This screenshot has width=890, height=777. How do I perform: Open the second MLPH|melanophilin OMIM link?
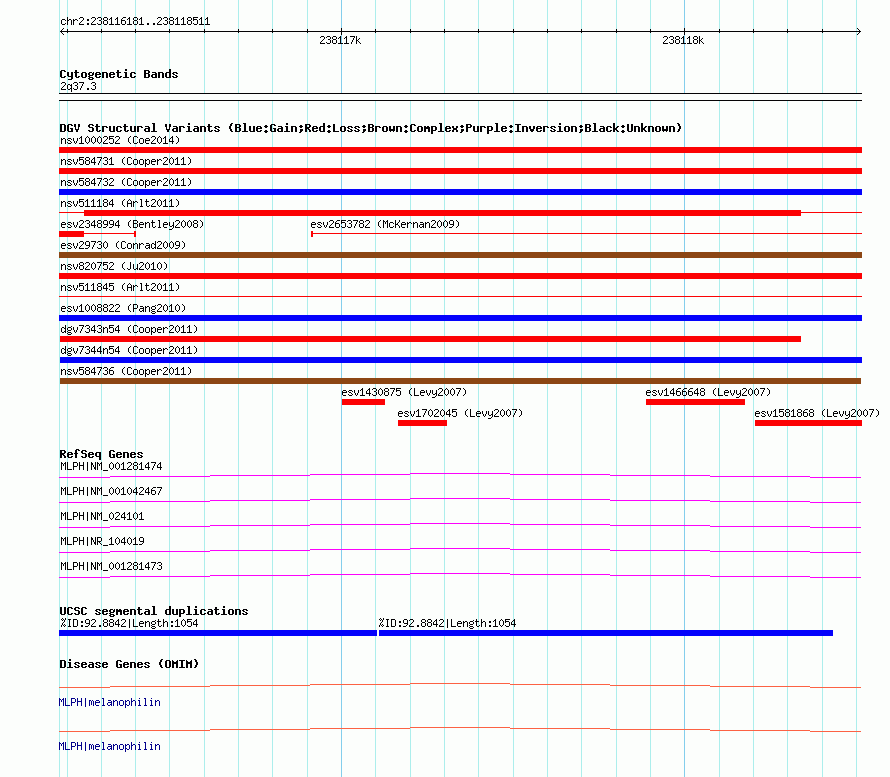(x=110, y=746)
